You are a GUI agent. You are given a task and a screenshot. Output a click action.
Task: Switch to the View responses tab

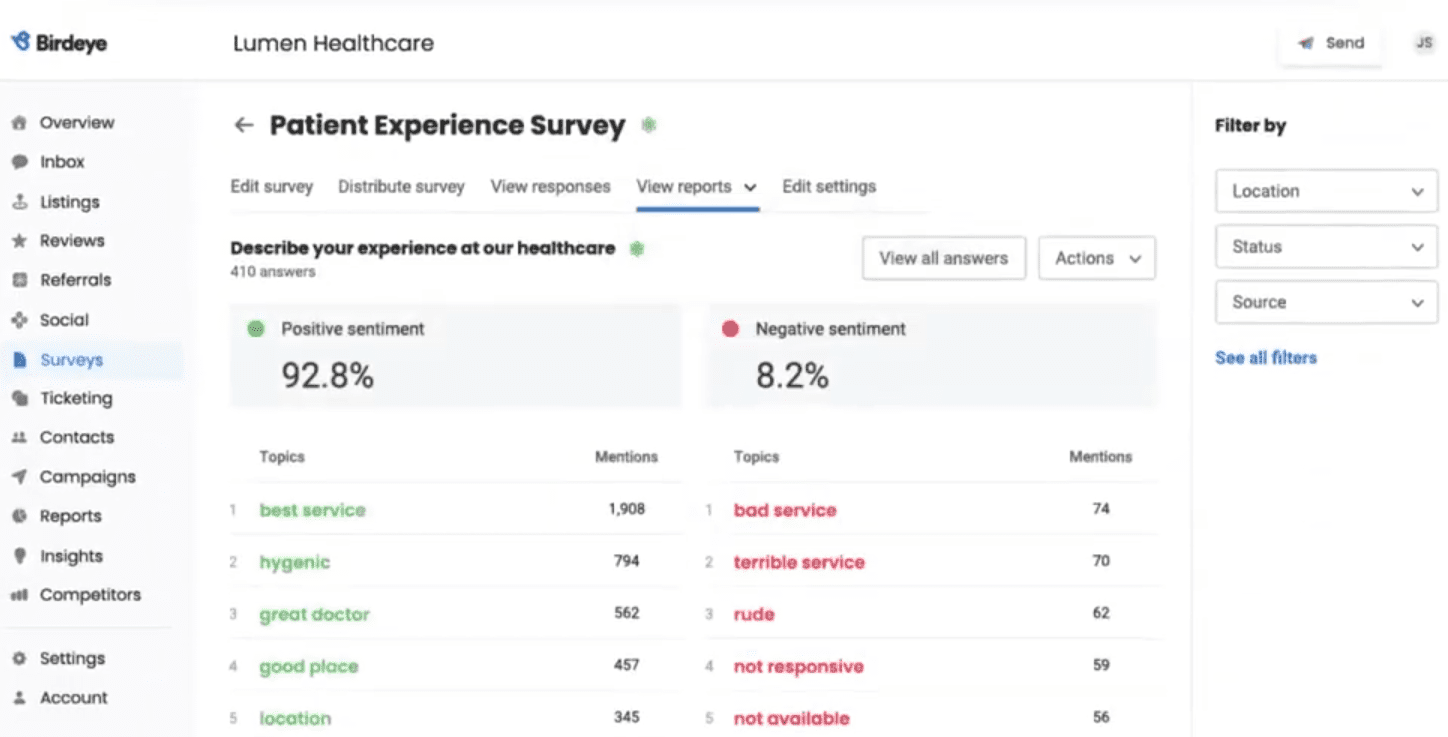pos(550,187)
